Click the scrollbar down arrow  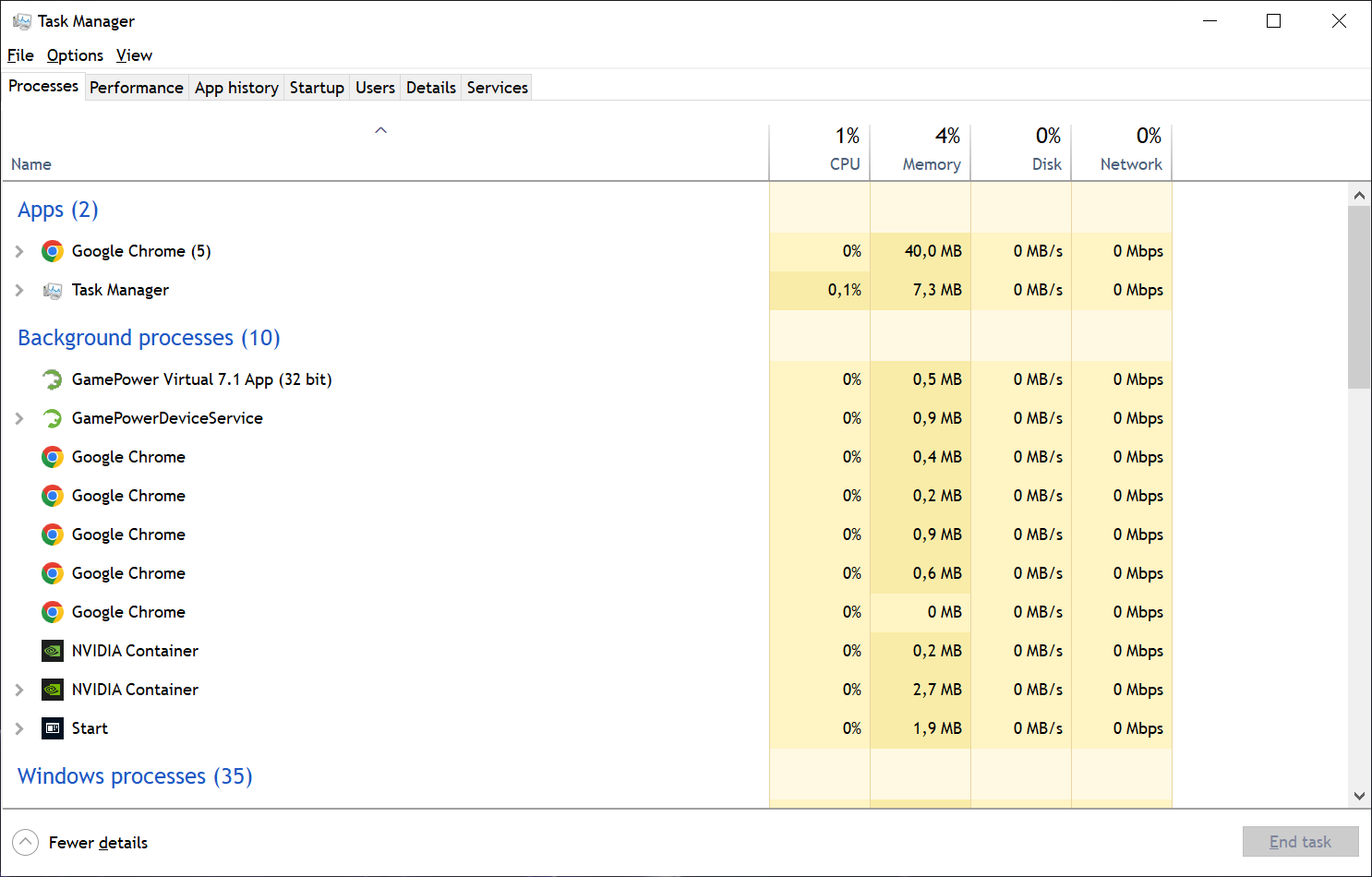point(1359,796)
